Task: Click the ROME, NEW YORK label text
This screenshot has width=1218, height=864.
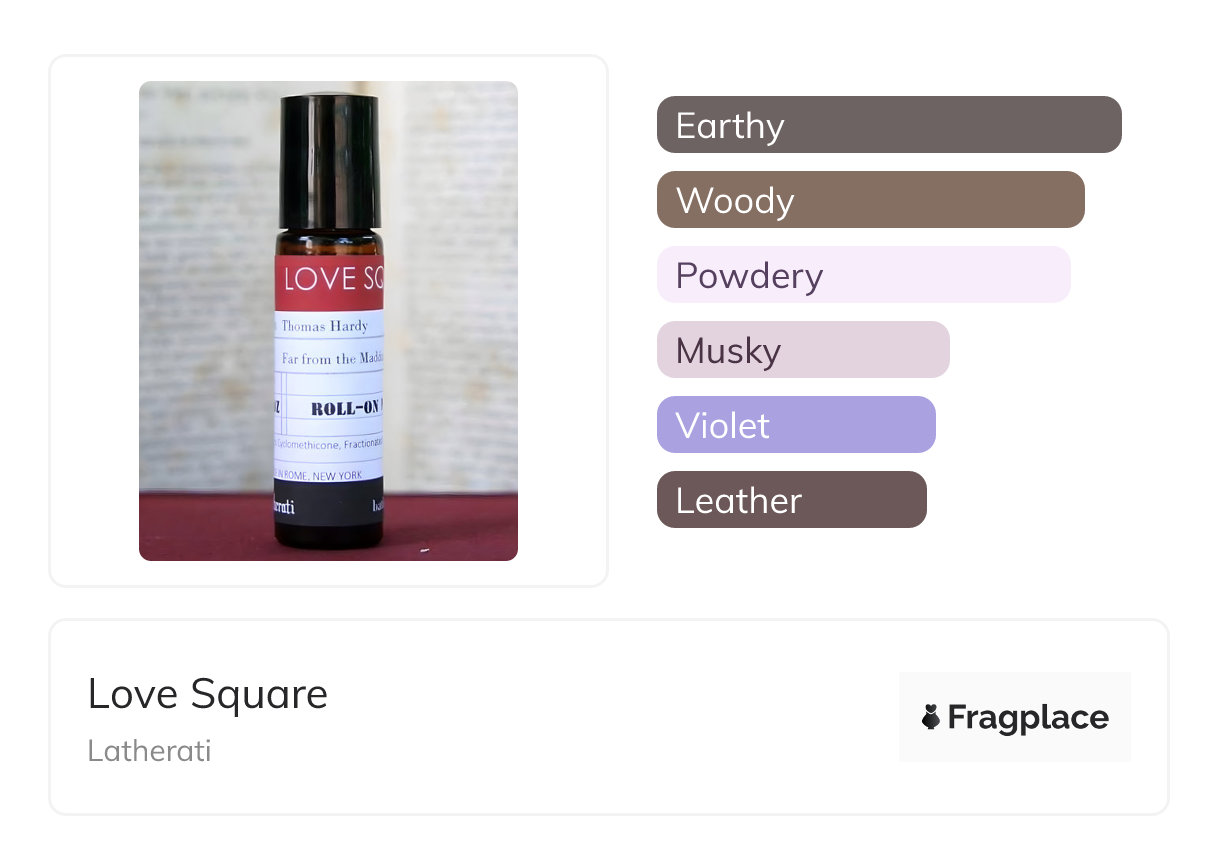Action: (x=322, y=475)
